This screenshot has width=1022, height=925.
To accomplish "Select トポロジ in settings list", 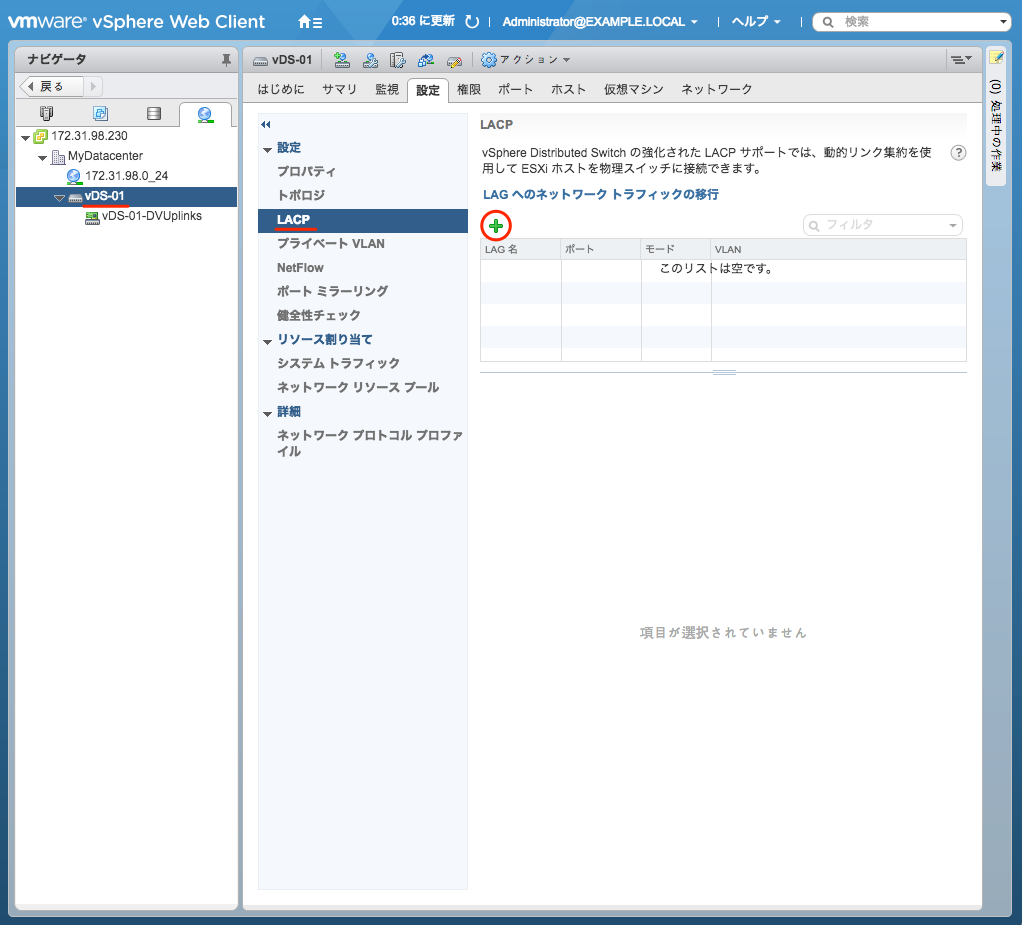I will pos(301,195).
